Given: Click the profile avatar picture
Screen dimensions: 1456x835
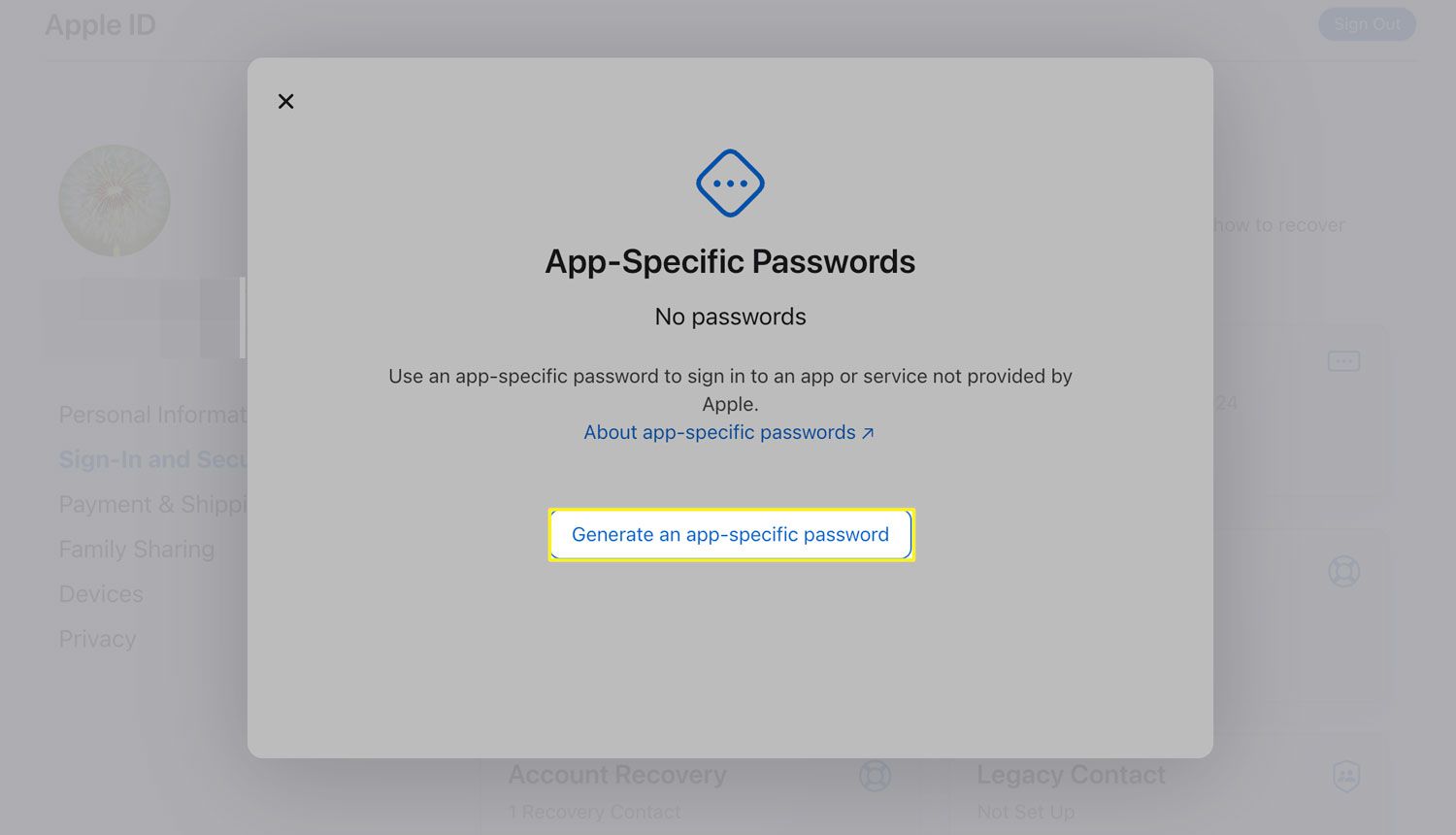Looking at the screenshot, I should point(115,201).
